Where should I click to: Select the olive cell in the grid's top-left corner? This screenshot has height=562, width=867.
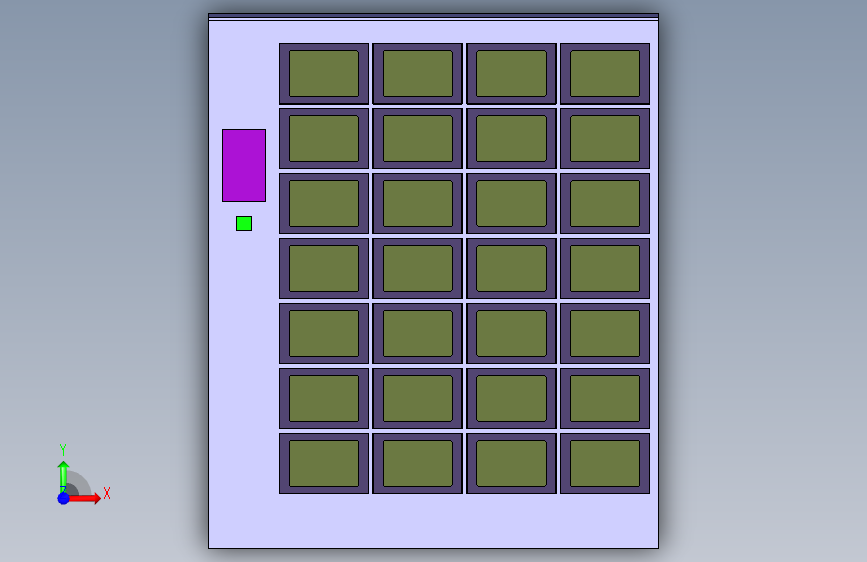pyautogui.click(x=324, y=74)
